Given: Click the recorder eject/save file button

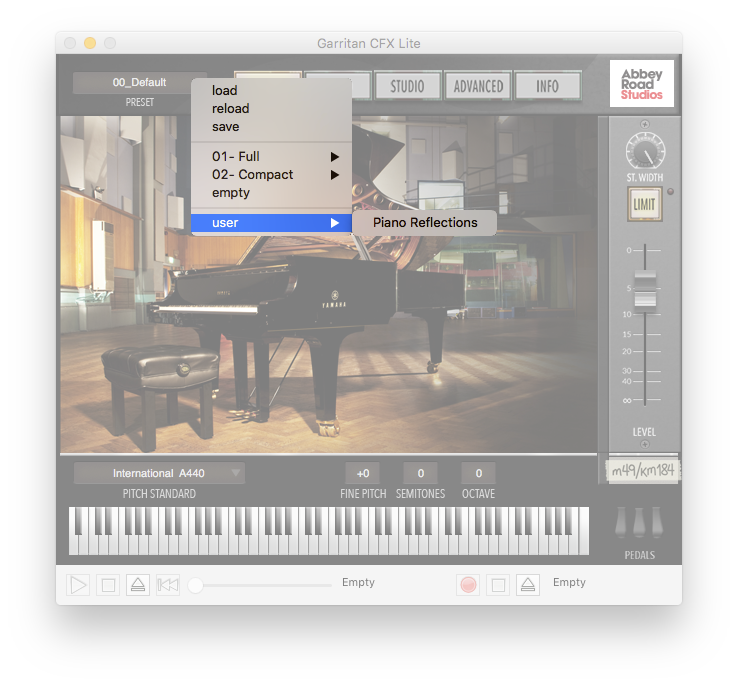Looking at the screenshot, I should (x=528, y=585).
